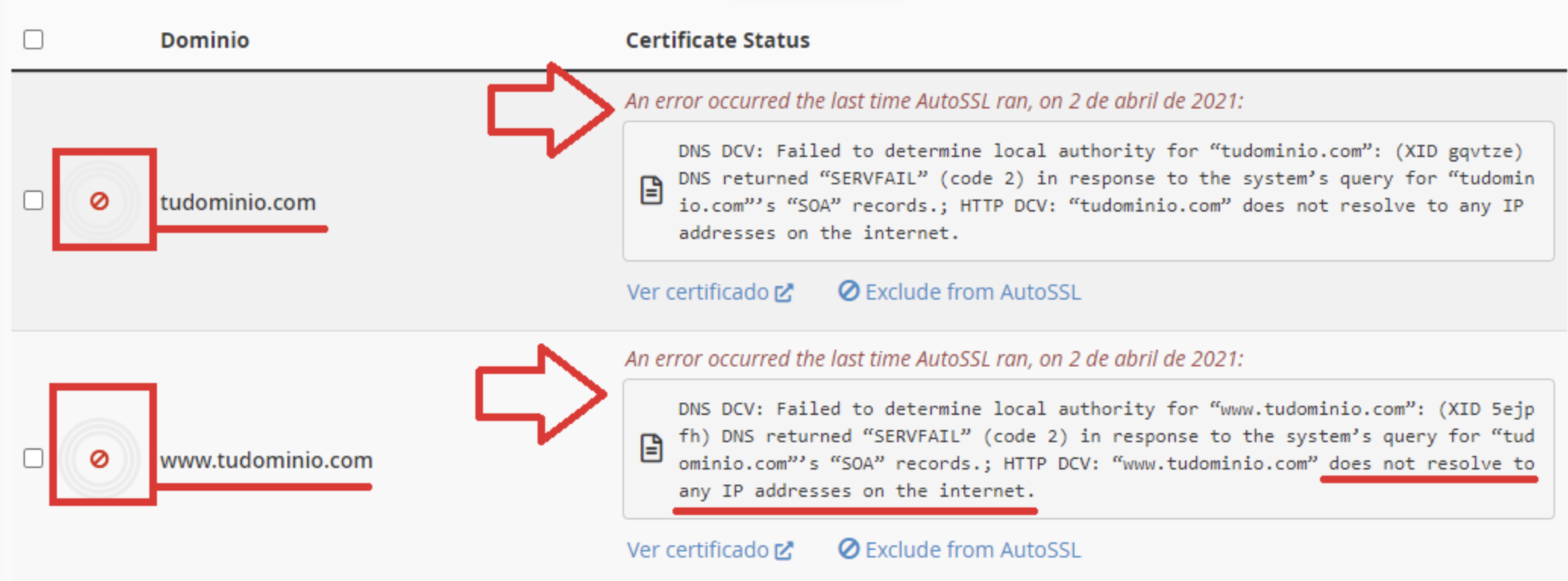This screenshot has width=1568, height=581.
Task: Click external-link icon after first Ver certificado
Action: pyautogui.click(x=784, y=293)
